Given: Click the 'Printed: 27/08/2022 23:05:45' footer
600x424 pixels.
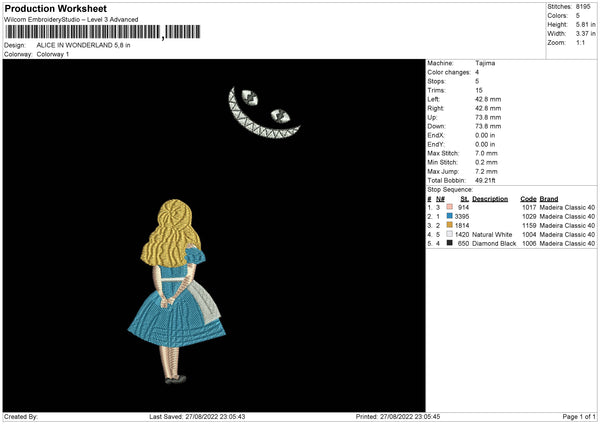Looking at the screenshot, I should click(x=398, y=416).
